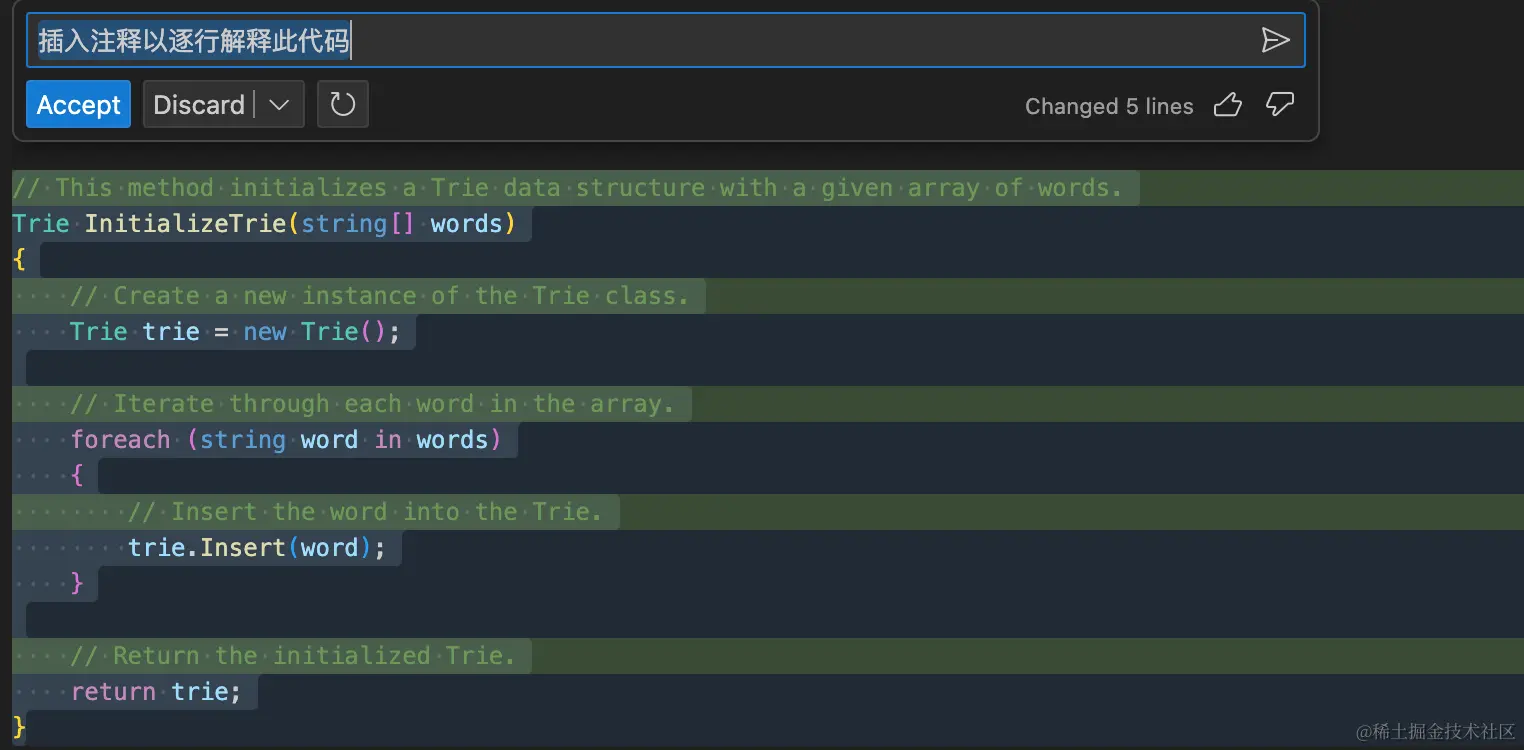The image size is (1524, 750).
Task: Click the "words" parameter in method signature
Action: click(x=466, y=224)
